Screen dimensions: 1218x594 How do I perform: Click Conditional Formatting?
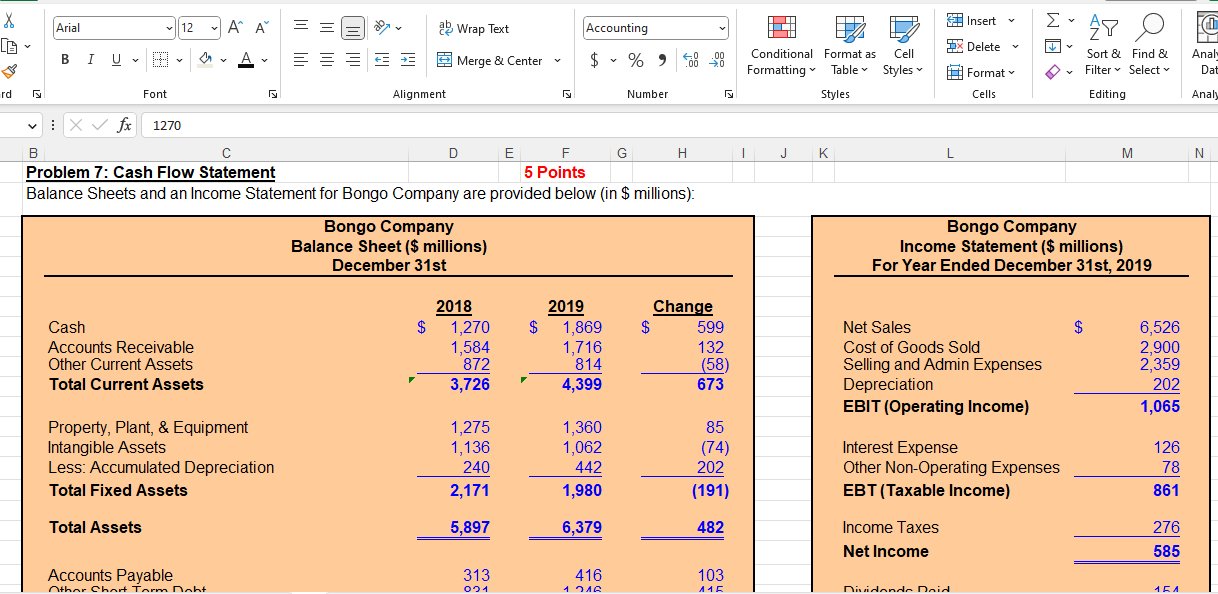[x=781, y=46]
